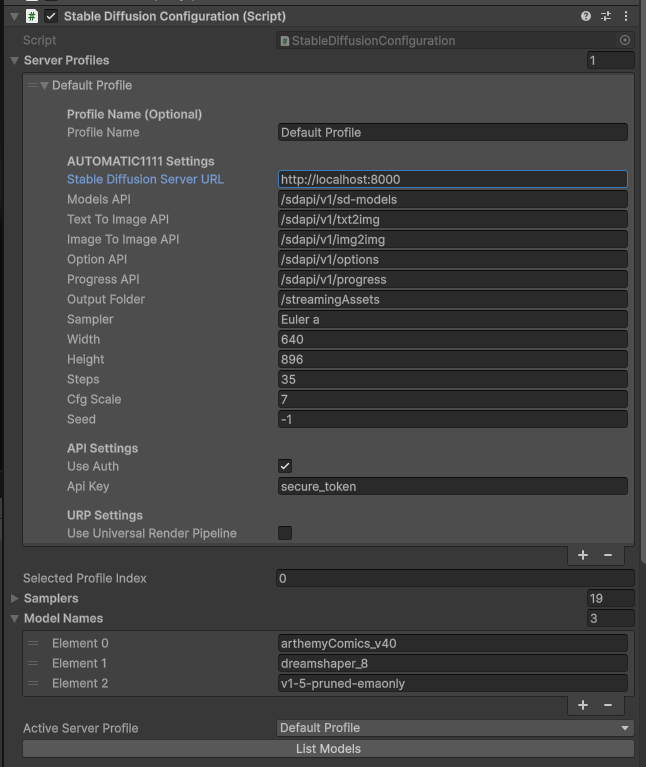Viewport: 646px width, 767px height.
Task: Edit Element 2 v1-5-pruned-emaonly field
Action: pyautogui.click(x=453, y=683)
